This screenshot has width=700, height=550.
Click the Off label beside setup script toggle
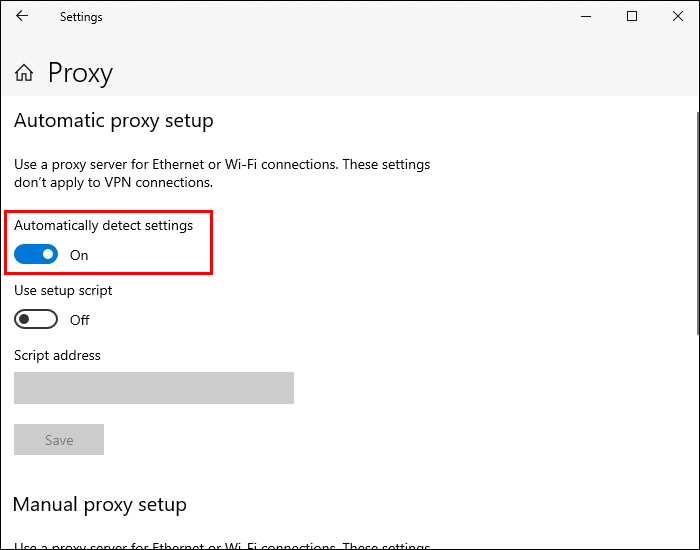click(x=80, y=320)
